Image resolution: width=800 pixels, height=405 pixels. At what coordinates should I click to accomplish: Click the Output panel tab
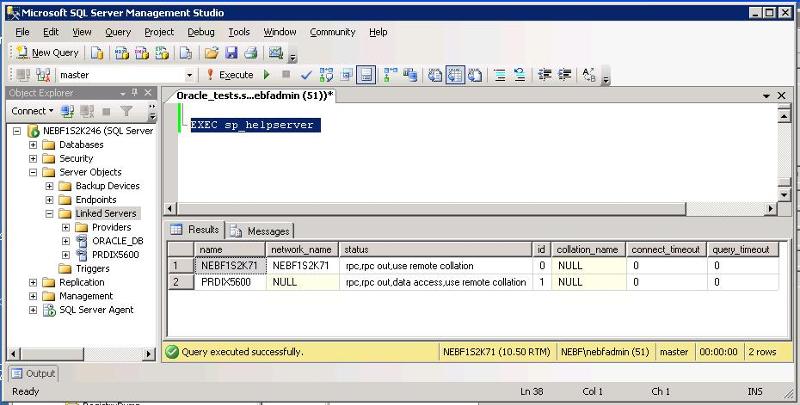(33, 374)
